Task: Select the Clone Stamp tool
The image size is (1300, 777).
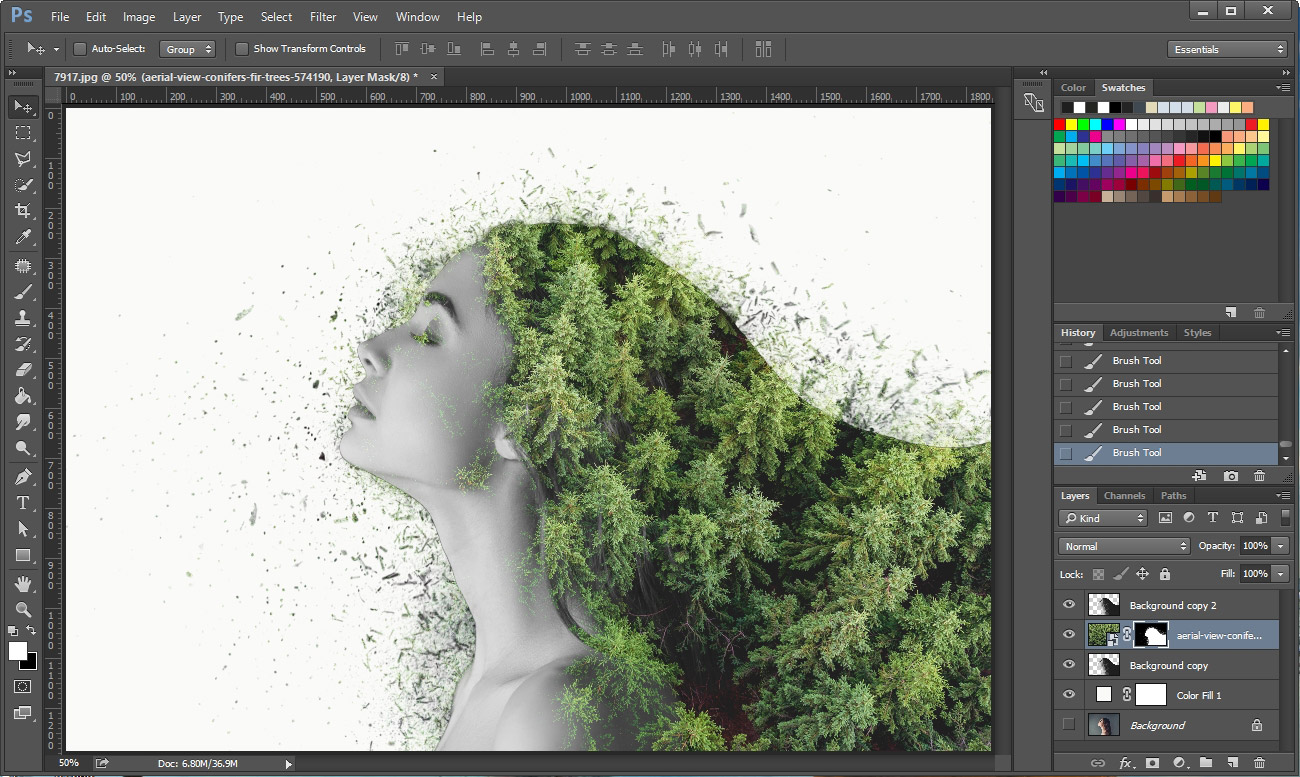Action: click(23, 318)
